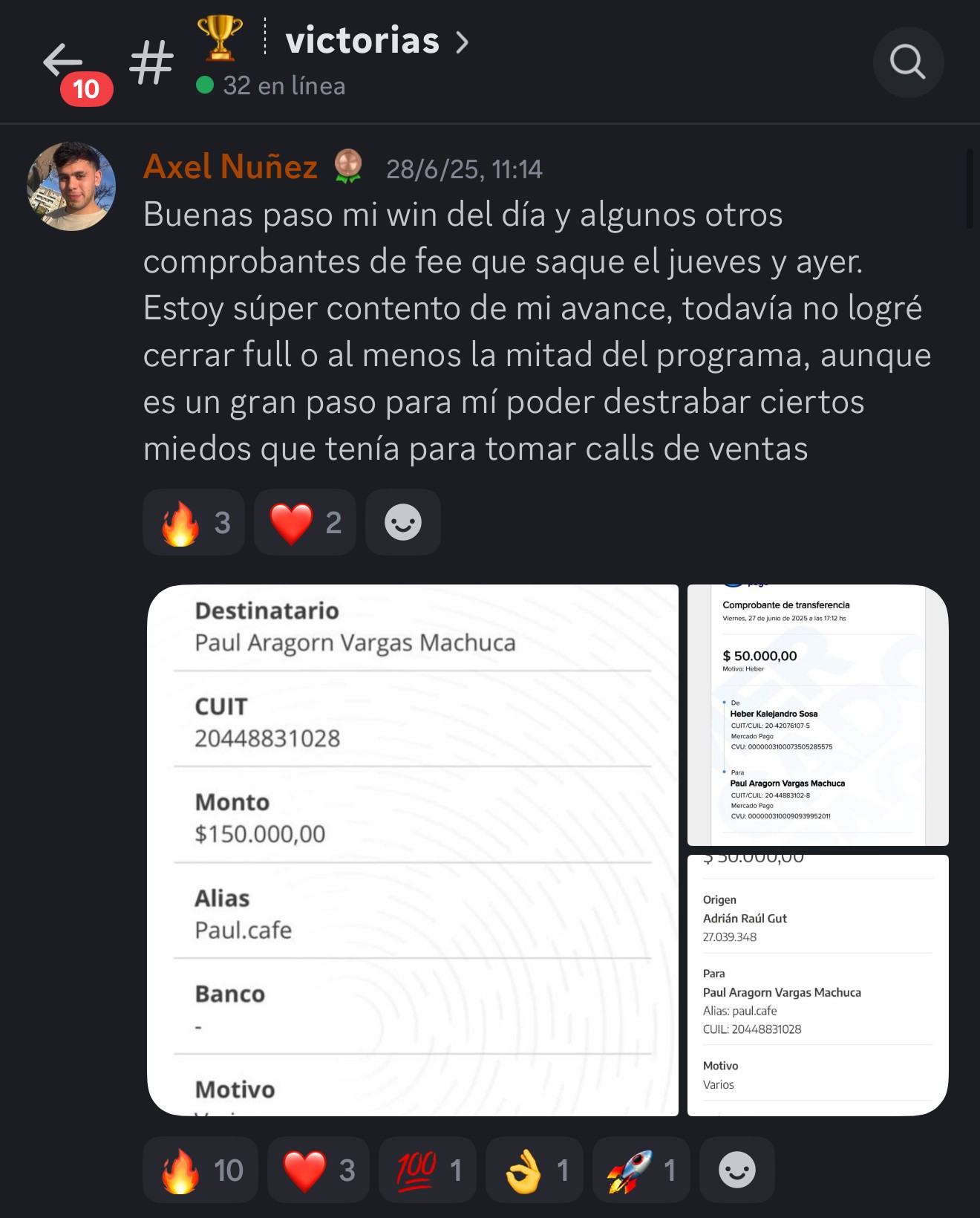Open Axel Nuñez's profile avatar
The width and height of the screenshot is (980, 1218).
(x=71, y=186)
